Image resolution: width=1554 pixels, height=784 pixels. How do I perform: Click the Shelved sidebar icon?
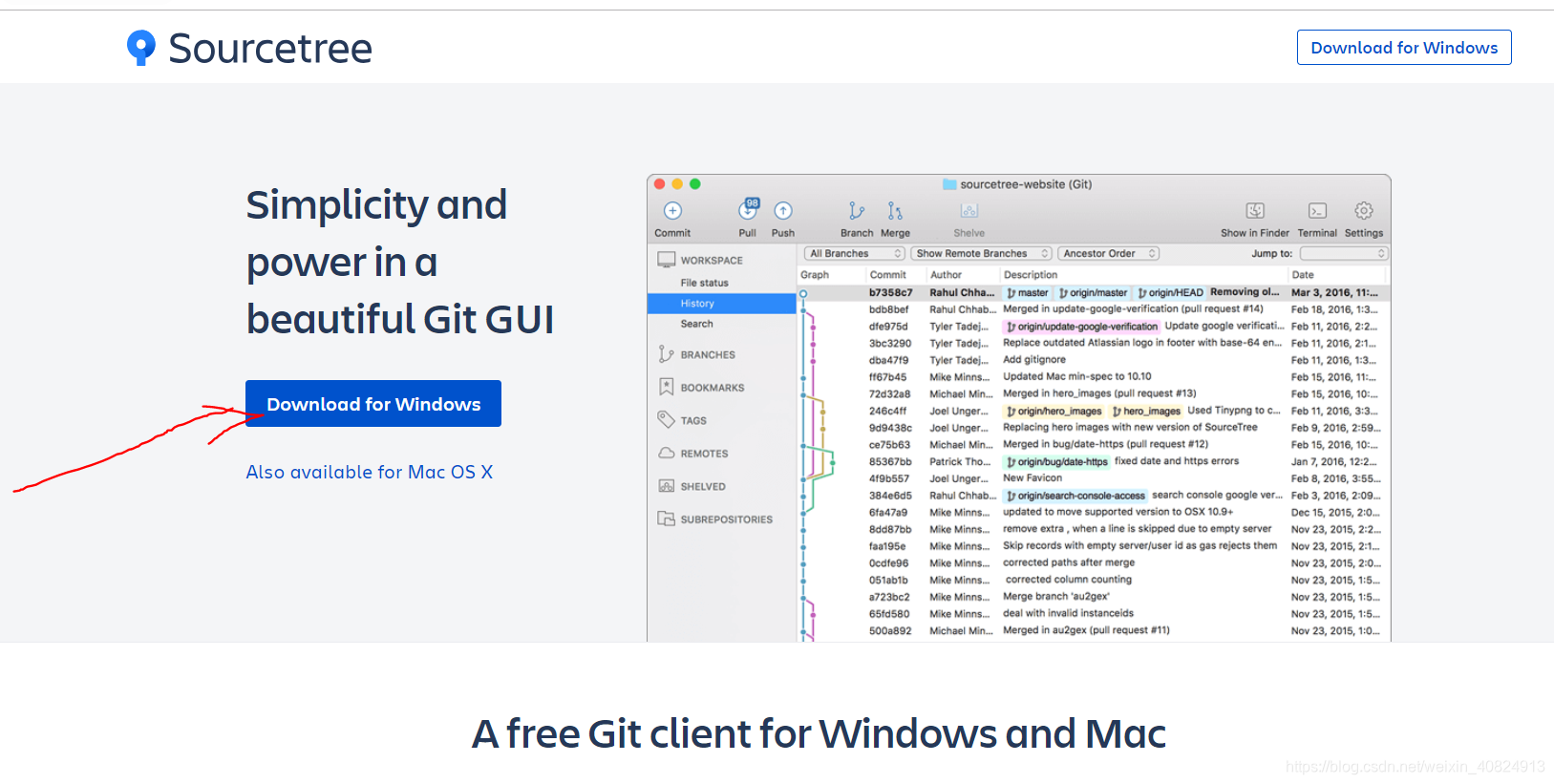(667, 486)
